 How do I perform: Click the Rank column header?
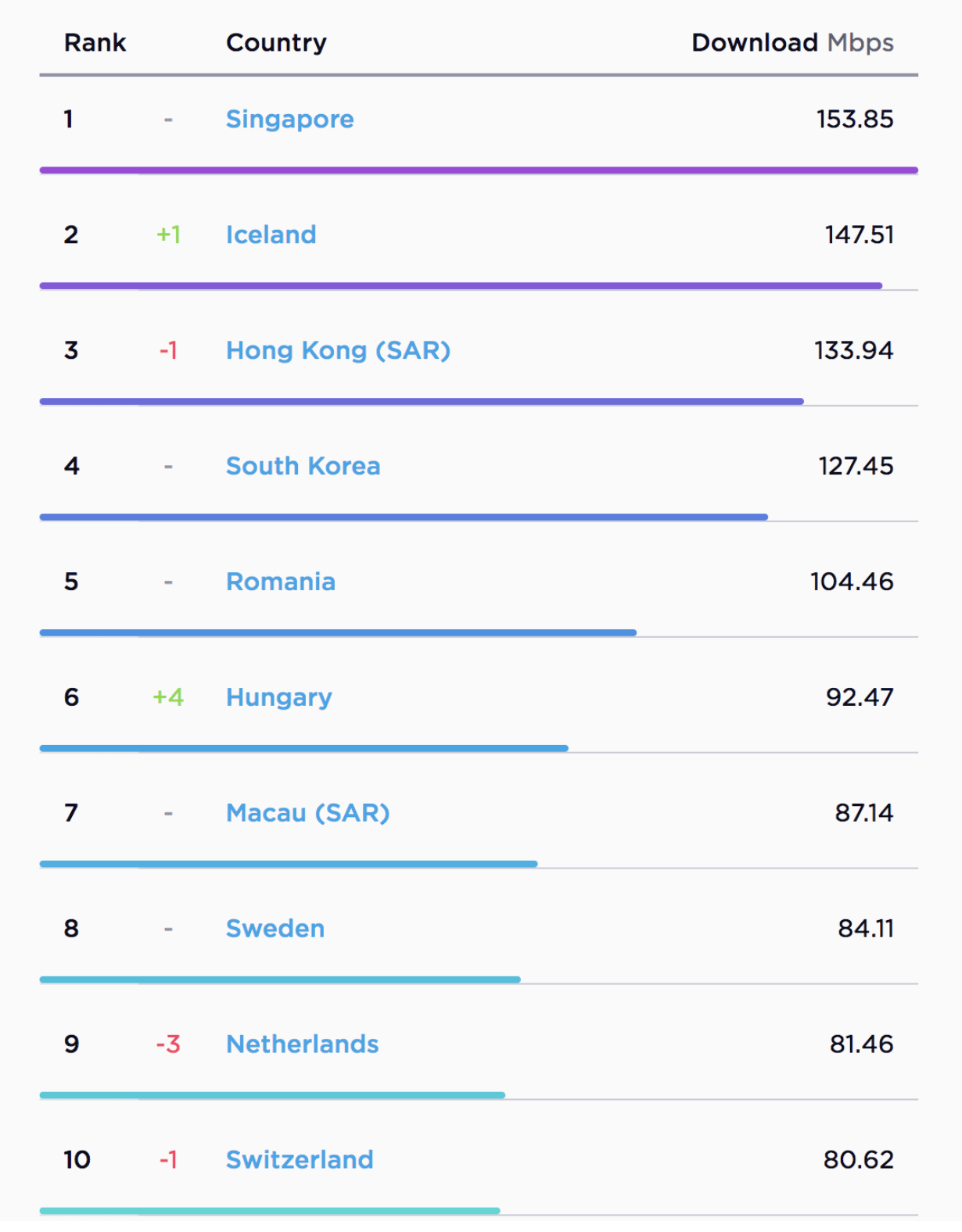95,42
